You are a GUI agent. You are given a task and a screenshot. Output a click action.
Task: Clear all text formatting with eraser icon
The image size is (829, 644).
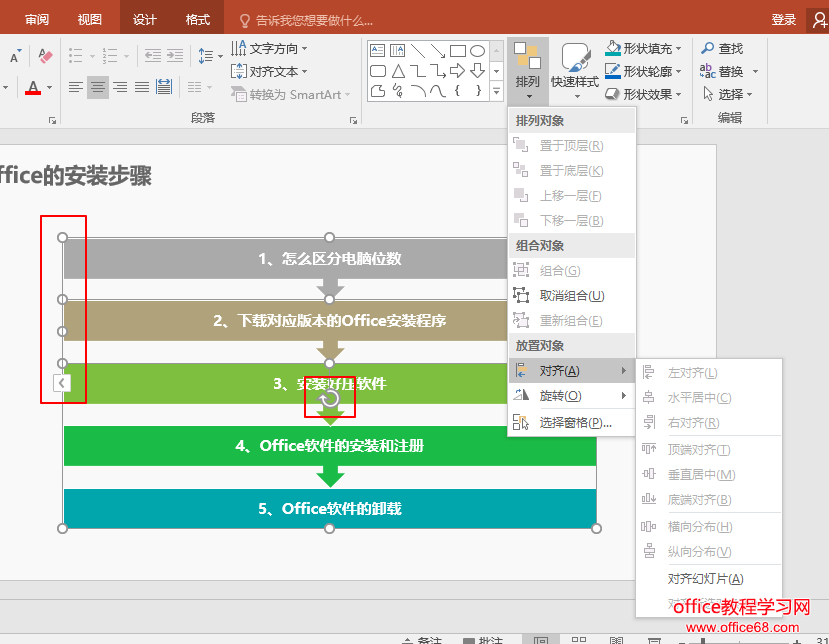[x=45, y=56]
